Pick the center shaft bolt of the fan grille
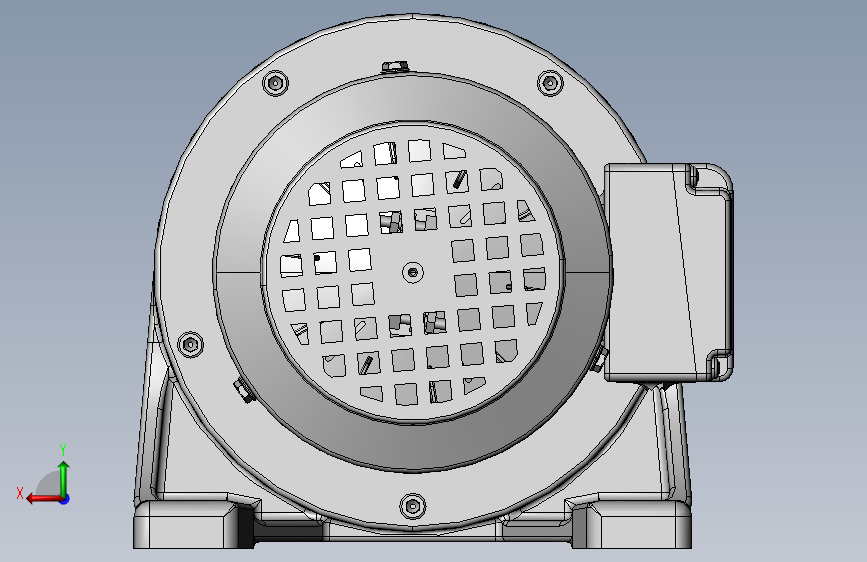867x562 pixels. (412, 272)
